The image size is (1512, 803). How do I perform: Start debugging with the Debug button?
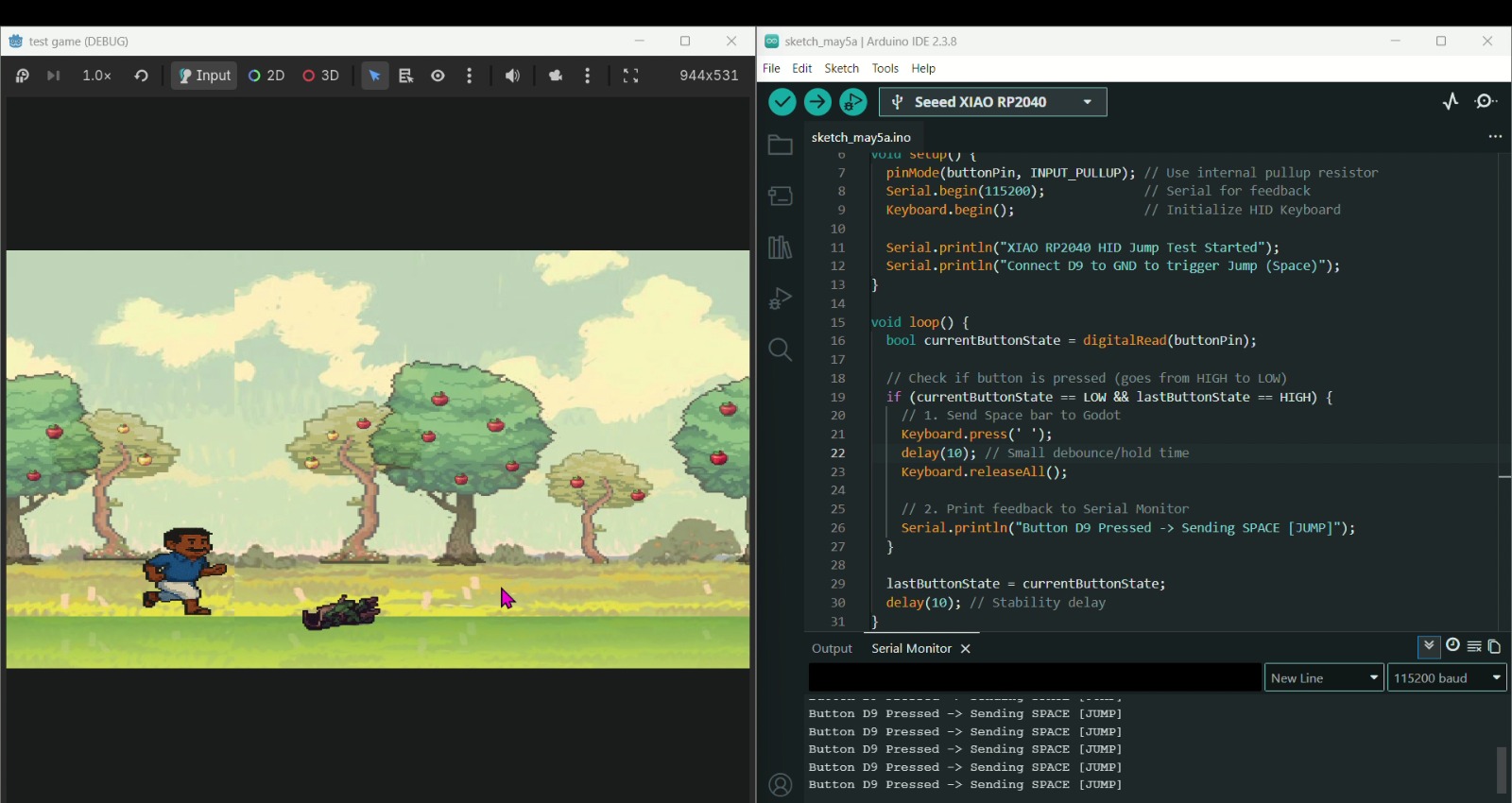[853, 102]
